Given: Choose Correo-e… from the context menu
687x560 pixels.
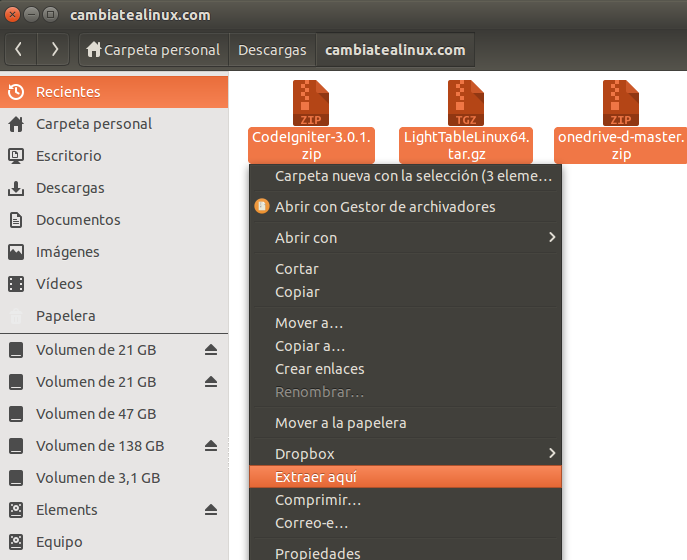Looking at the screenshot, I should [405, 523].
